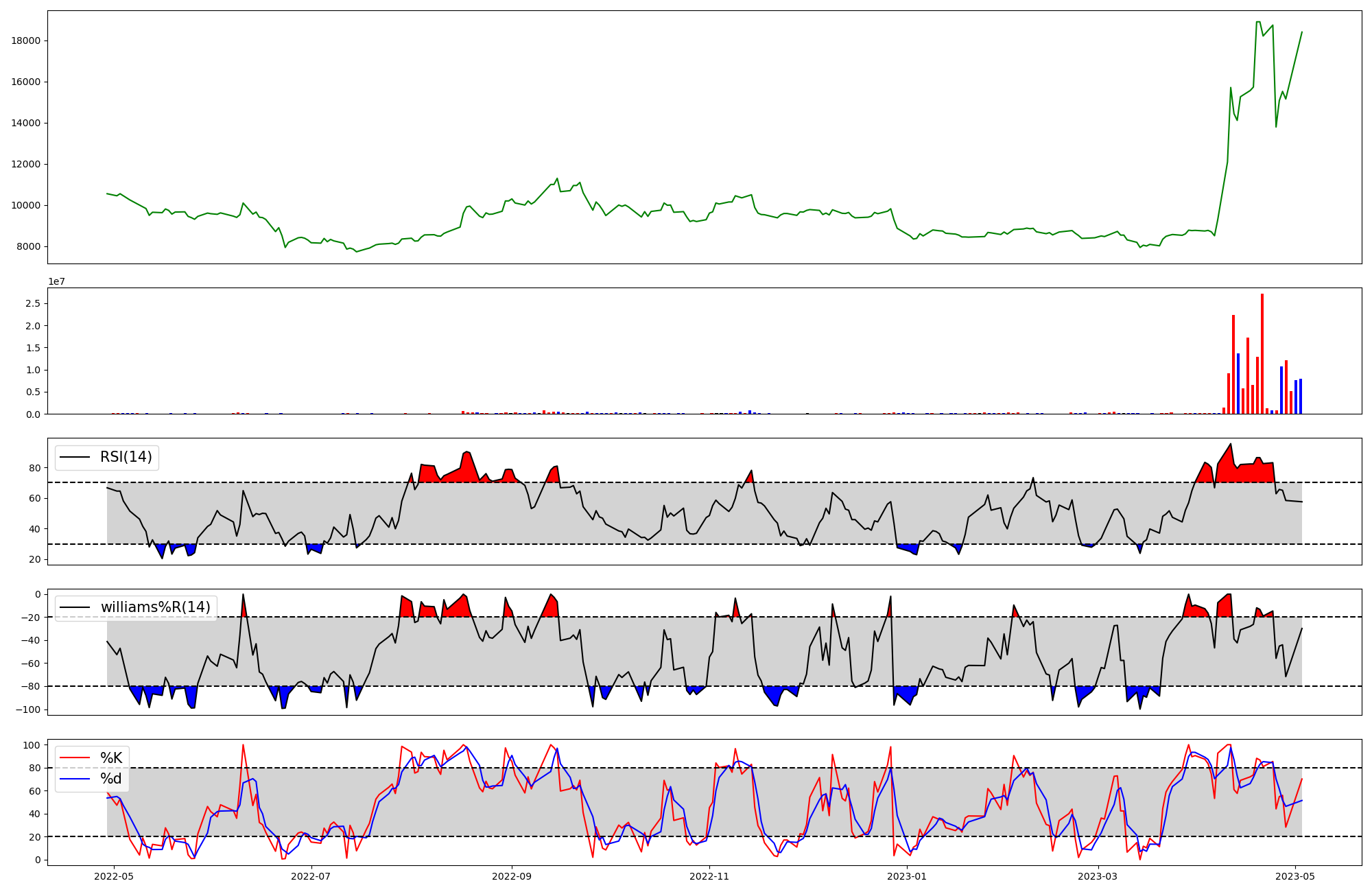
Task: Click the 8000 price axis tick label
Action: click(29, 246)
